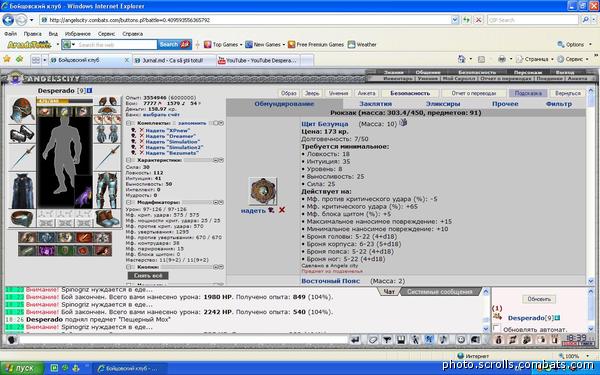
Task: Click the send-message arrow icon beside chat input
Action: [x=355, y=340]
